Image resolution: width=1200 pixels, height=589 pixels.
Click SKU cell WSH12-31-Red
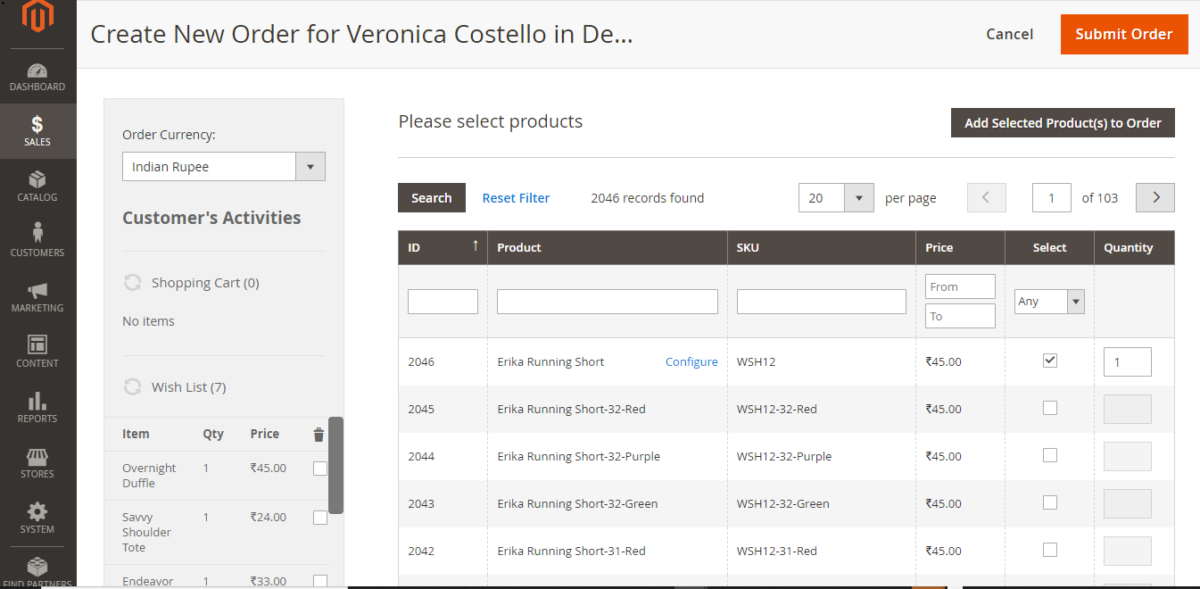[777, 551]
